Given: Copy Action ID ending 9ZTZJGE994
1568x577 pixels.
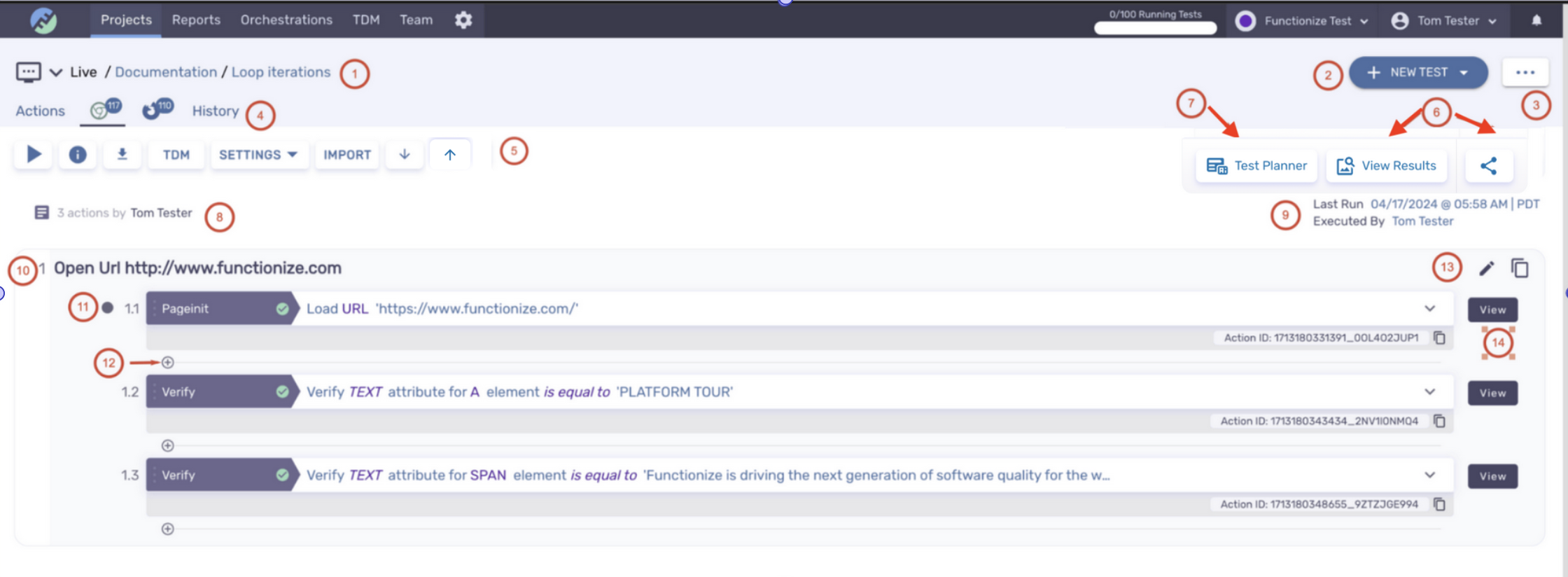Looking at the screenshot, I should (x=1439, y=504).
